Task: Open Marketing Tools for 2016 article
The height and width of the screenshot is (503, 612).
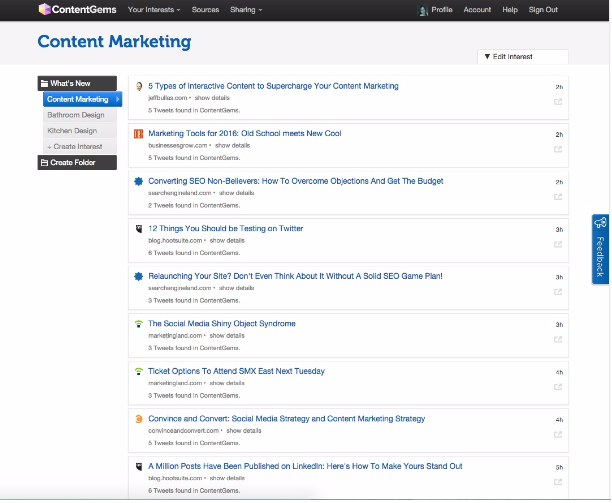Action: click(245, 133)
